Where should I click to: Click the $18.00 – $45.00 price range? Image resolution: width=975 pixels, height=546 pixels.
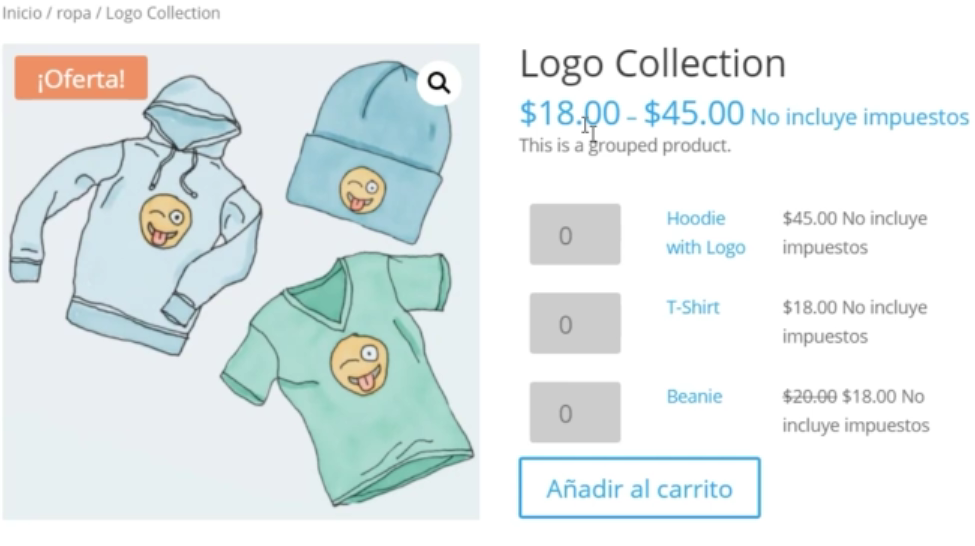(x=632, y=113)
